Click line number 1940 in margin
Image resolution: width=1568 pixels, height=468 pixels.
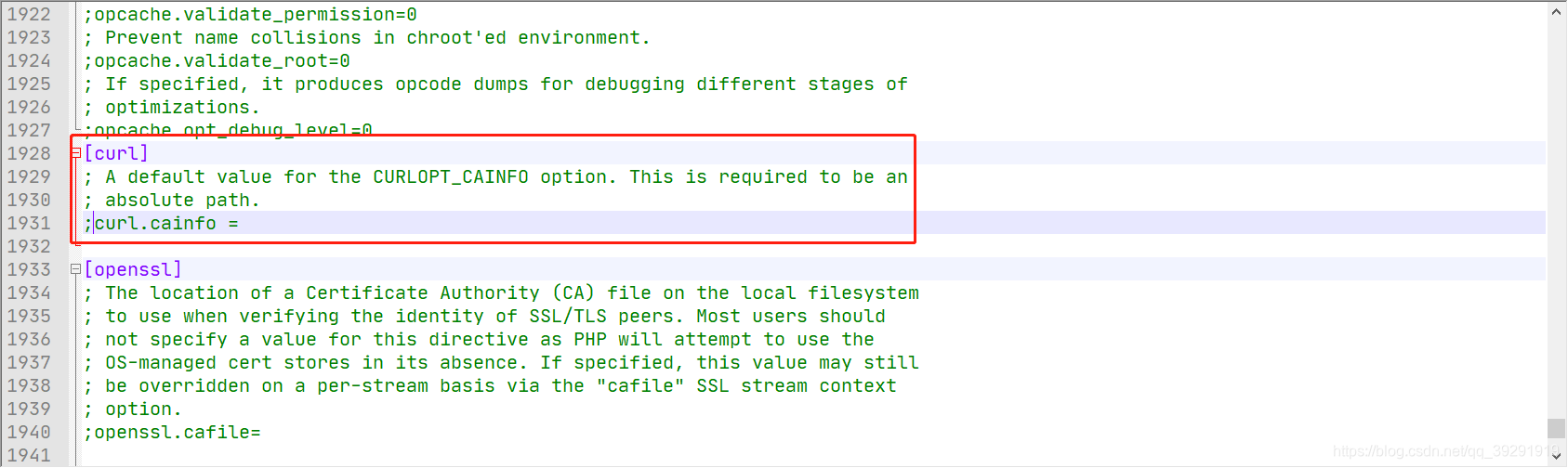click(x=30, y=432)
